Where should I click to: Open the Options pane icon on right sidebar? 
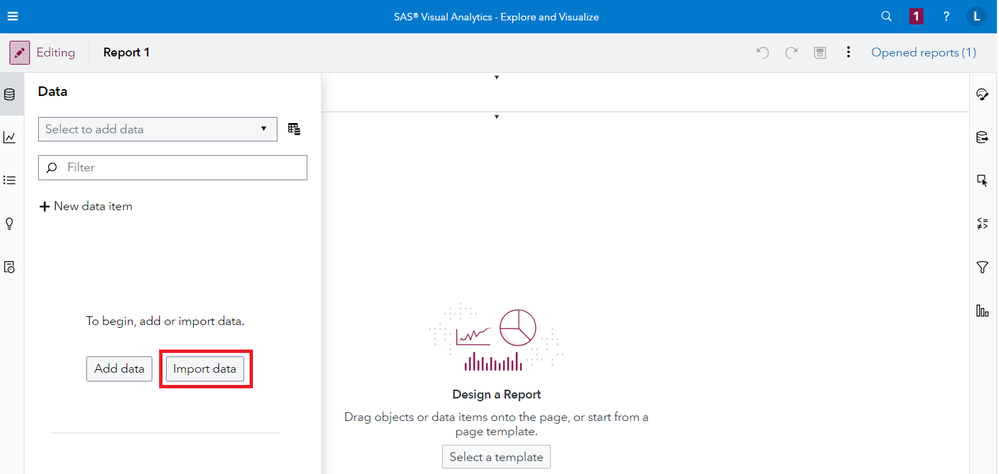pos(982,94)
